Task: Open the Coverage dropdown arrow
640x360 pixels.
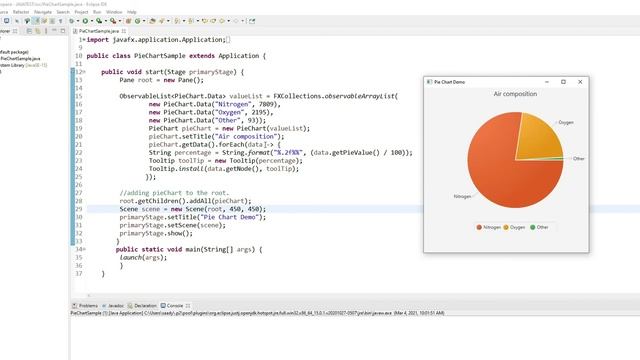Action: pyautogui.click(x=106, y=21)
